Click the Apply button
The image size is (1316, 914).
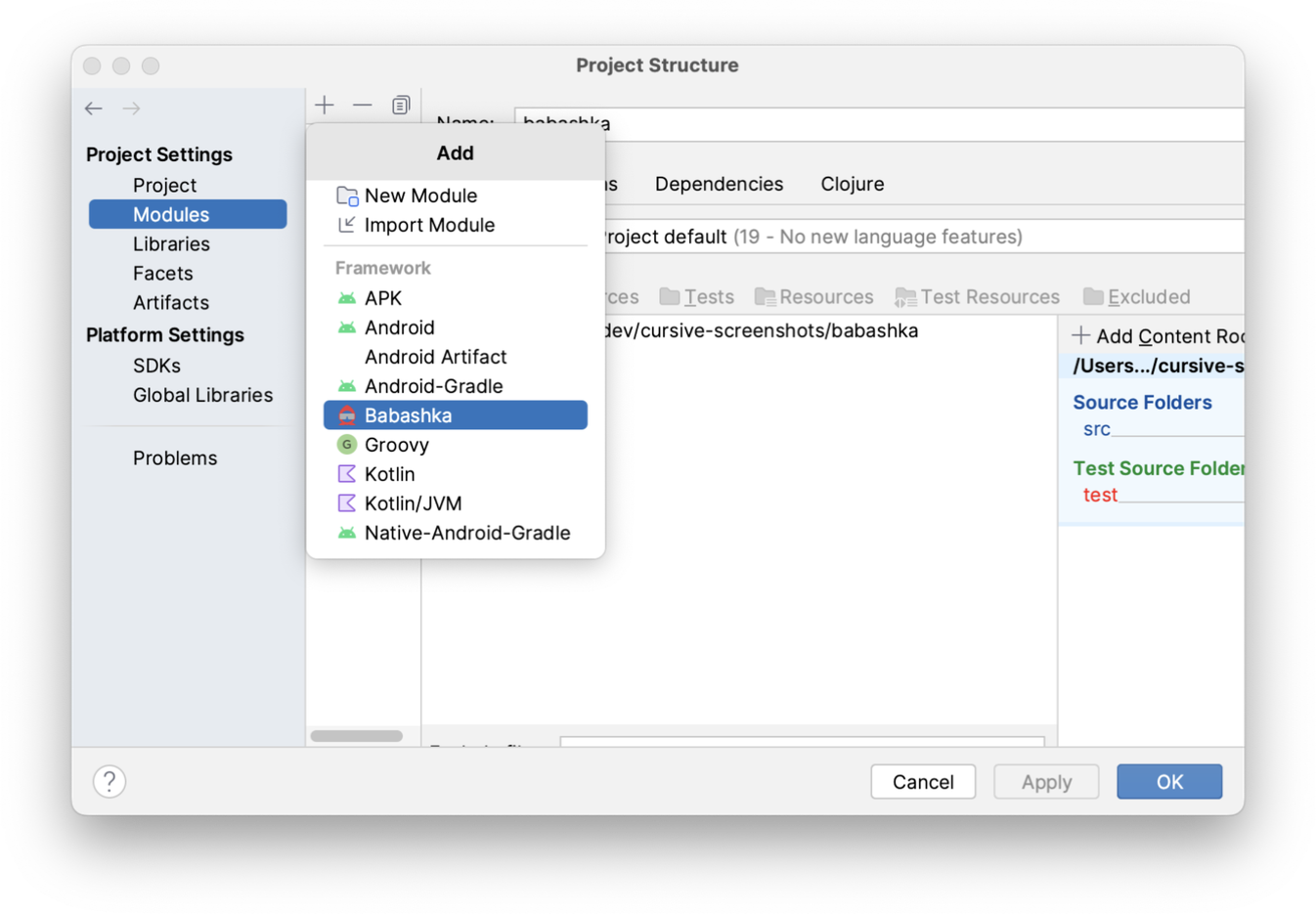pos(1046,781)
